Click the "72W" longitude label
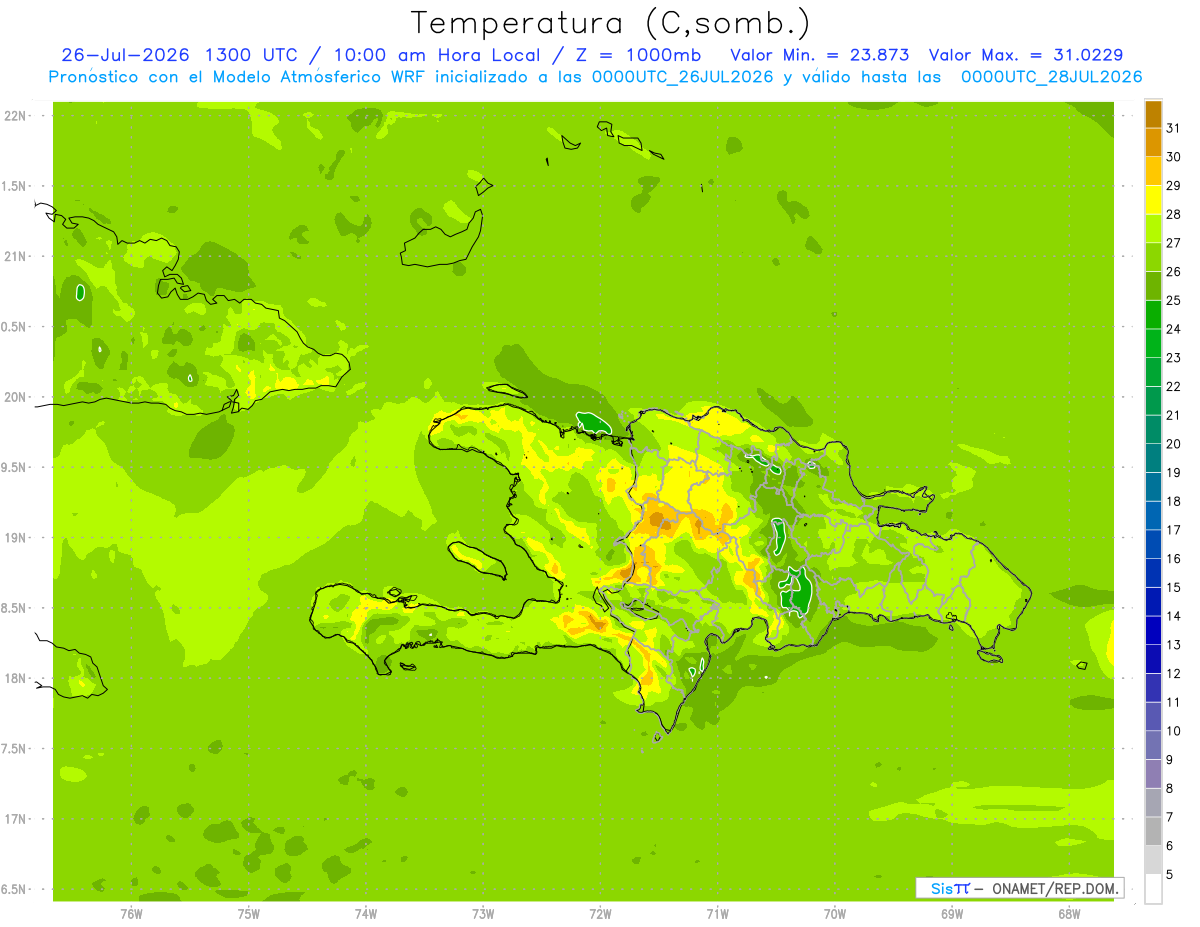This screenshot has height=927, width=1200. (x=600, y=913)
